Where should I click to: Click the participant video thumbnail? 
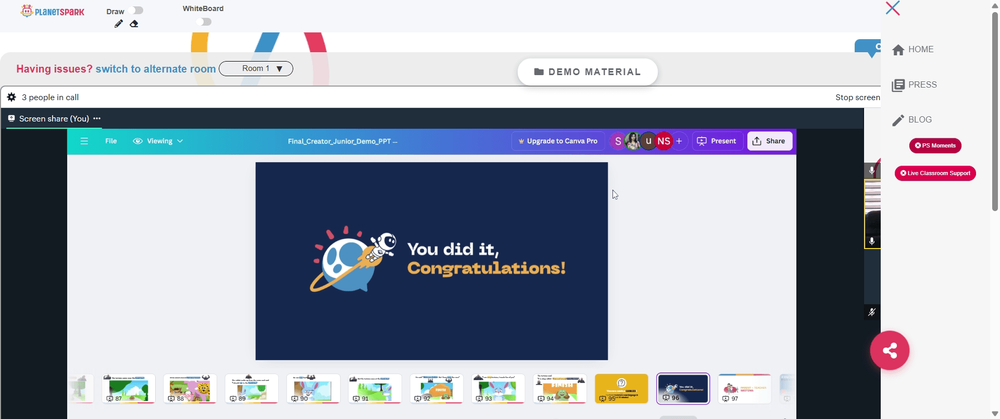pos(872,214)
